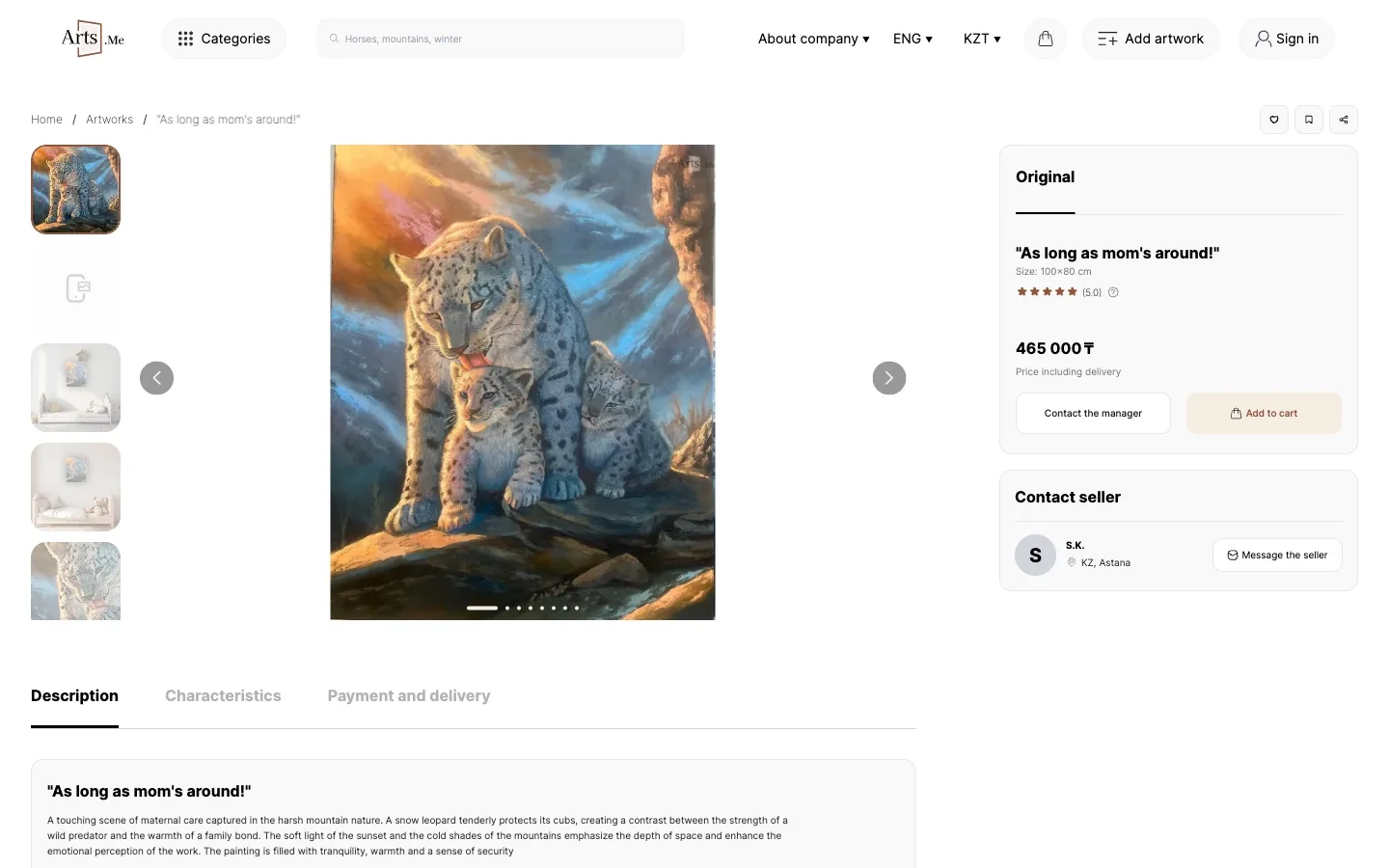Screen dimensions: 1389x868
Task: Click the Arts.Me logo
Action: tap(93, 39)
